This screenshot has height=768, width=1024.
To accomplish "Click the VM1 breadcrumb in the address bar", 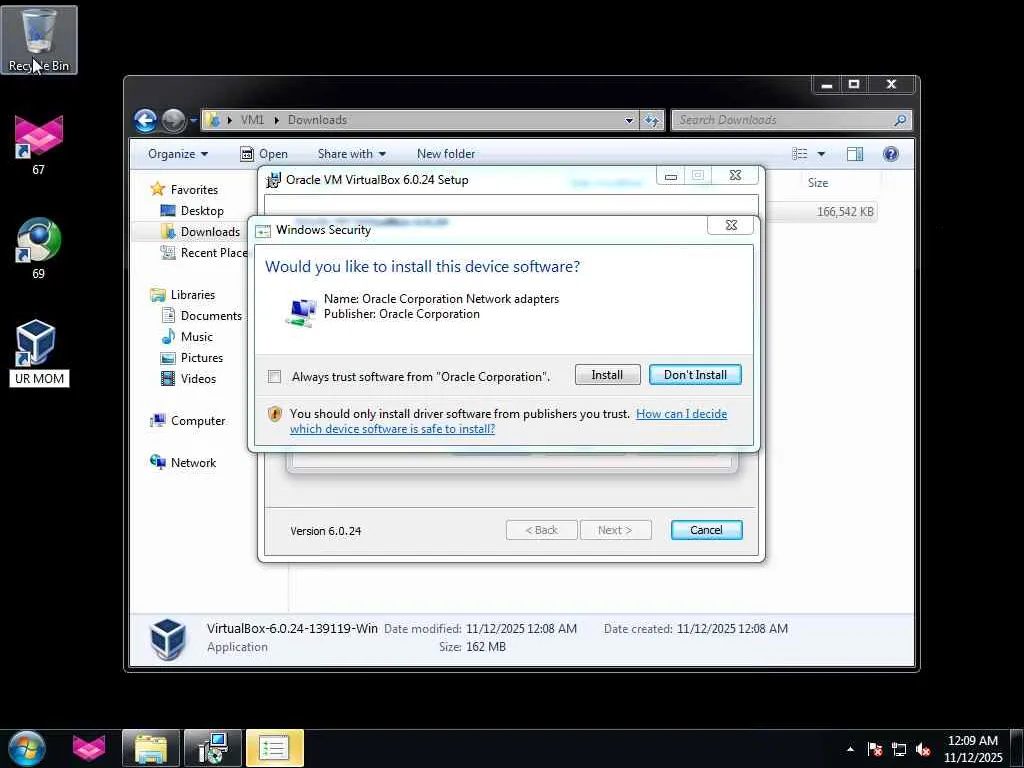I will (252, 120).
